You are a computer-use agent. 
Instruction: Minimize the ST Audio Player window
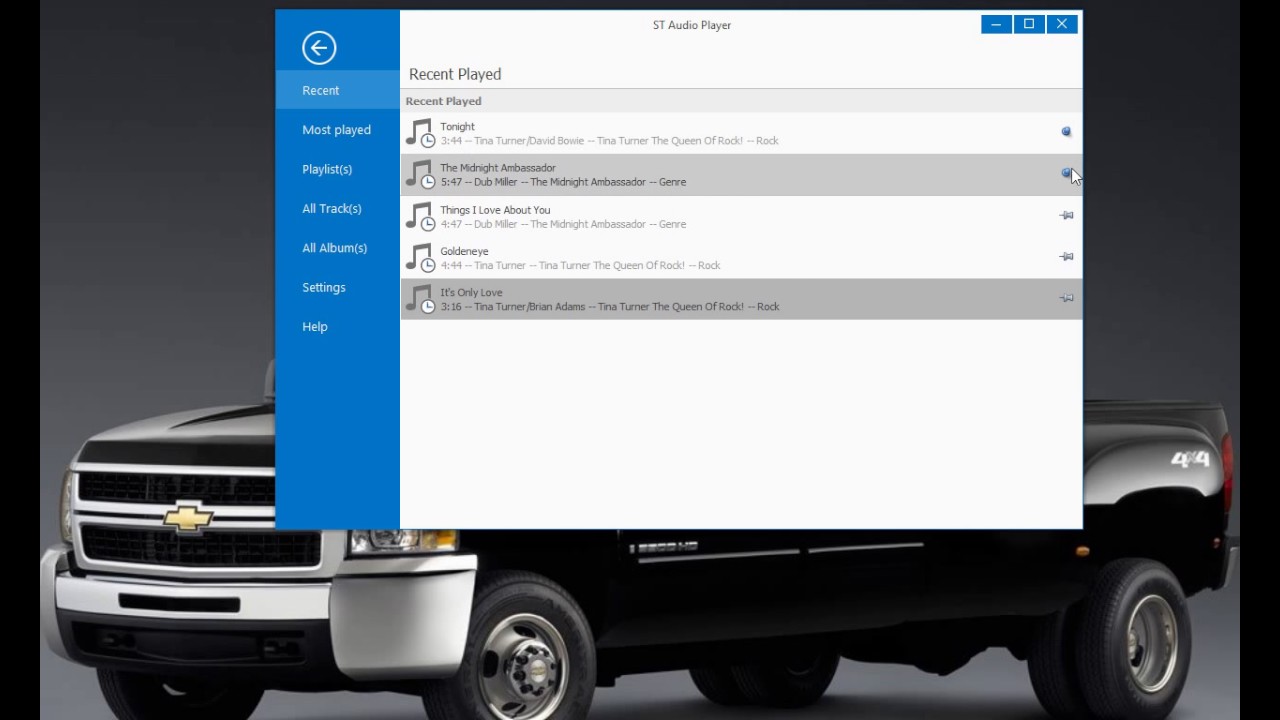(996, 24)
